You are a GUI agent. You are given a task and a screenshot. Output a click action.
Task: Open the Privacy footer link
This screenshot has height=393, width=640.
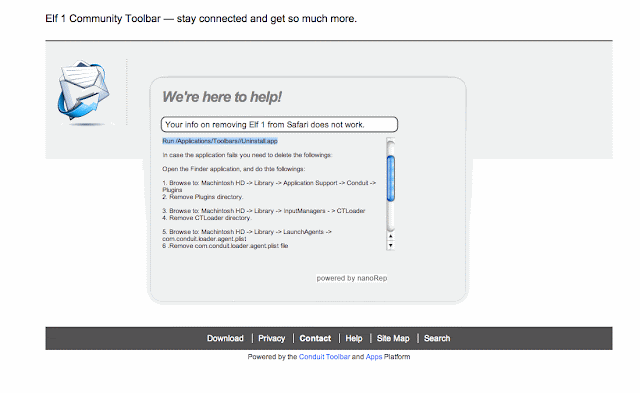(x=271, y=338)
